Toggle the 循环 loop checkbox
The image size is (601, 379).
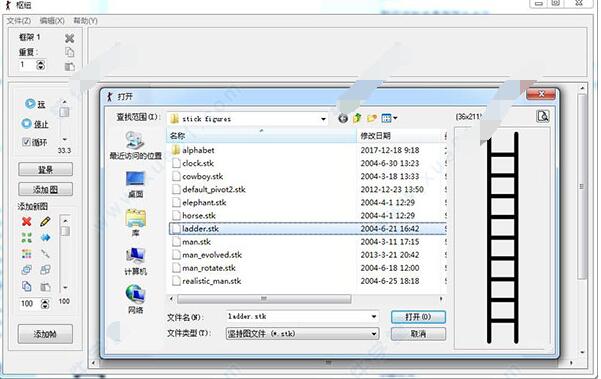(x=26, y=142)
